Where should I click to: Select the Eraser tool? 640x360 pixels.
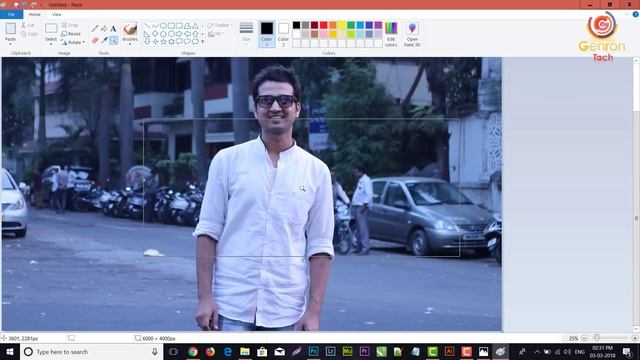95,40
